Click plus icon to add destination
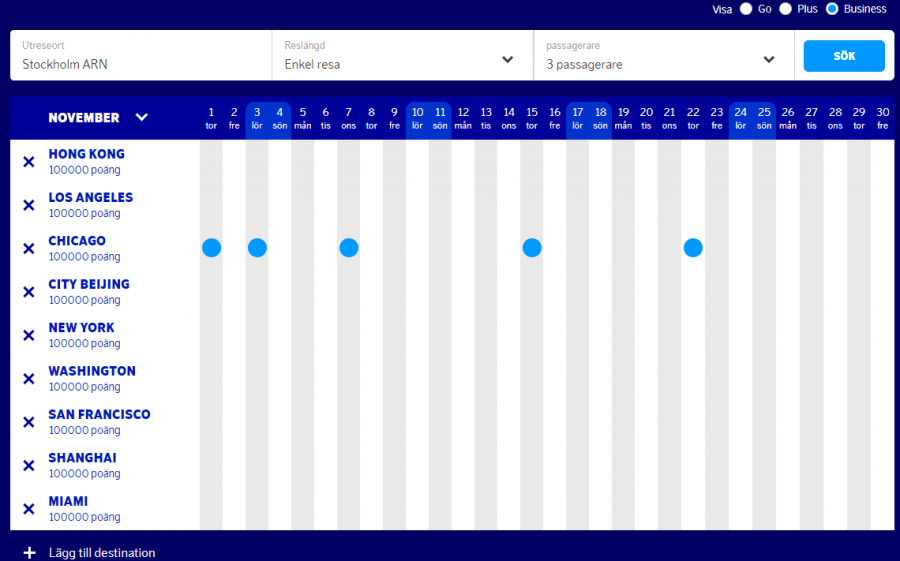 [29, 553]
